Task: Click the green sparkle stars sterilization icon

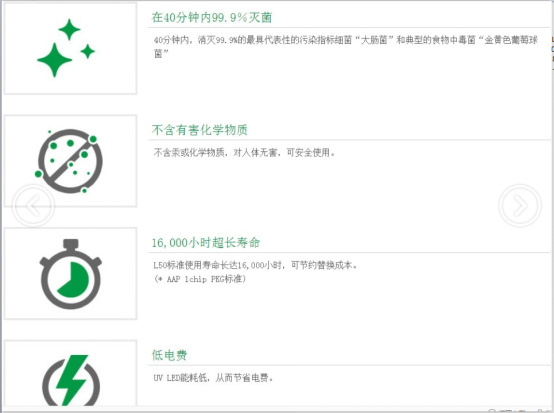Action: click(x=66, y=48)
